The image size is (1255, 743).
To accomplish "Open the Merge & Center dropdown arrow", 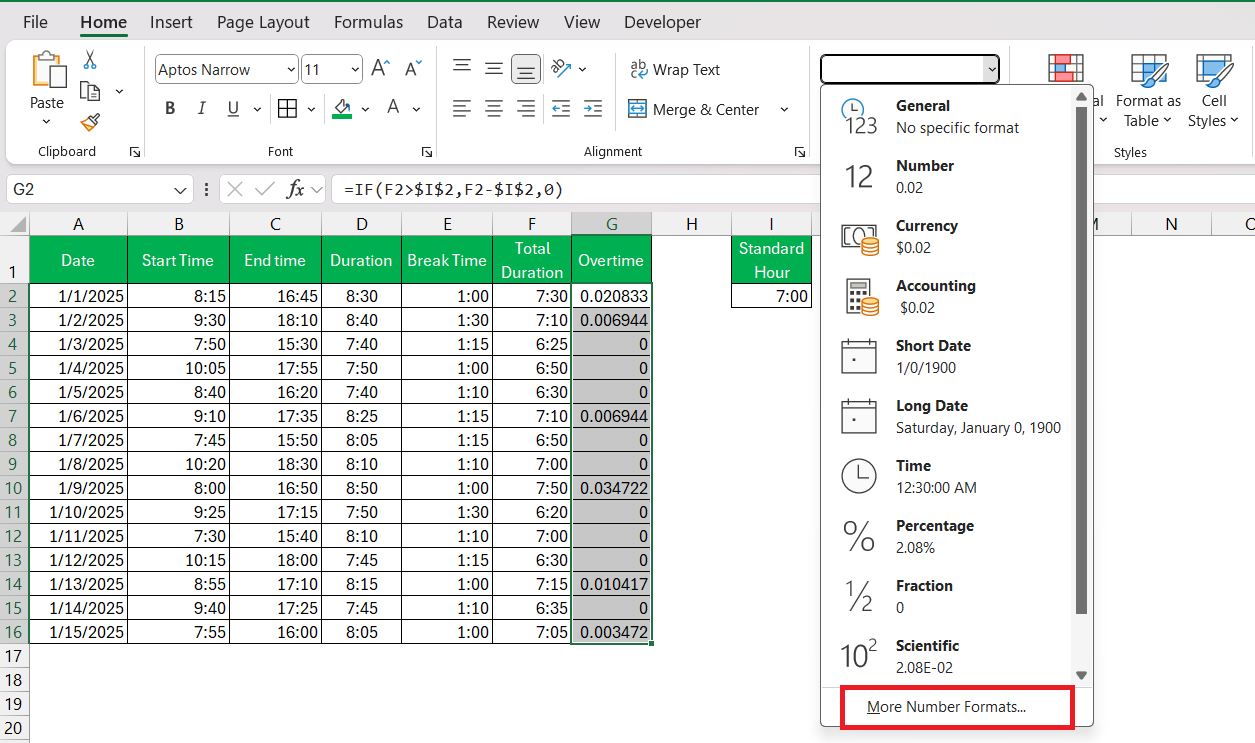I will (784, 110).
